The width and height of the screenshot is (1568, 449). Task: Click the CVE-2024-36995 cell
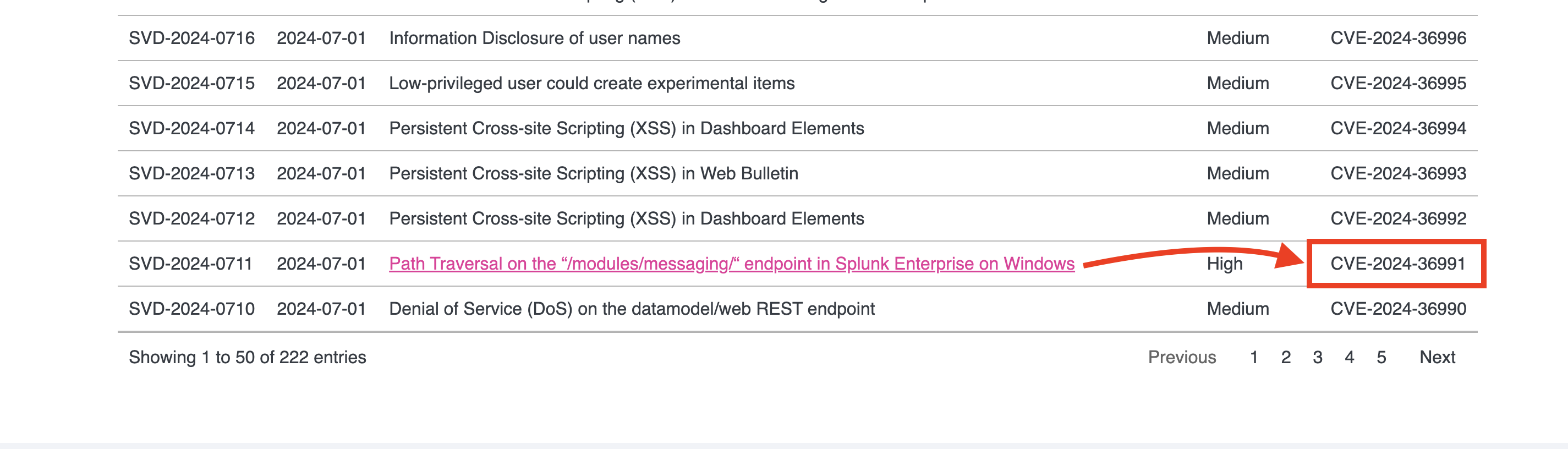(1397, 83)
